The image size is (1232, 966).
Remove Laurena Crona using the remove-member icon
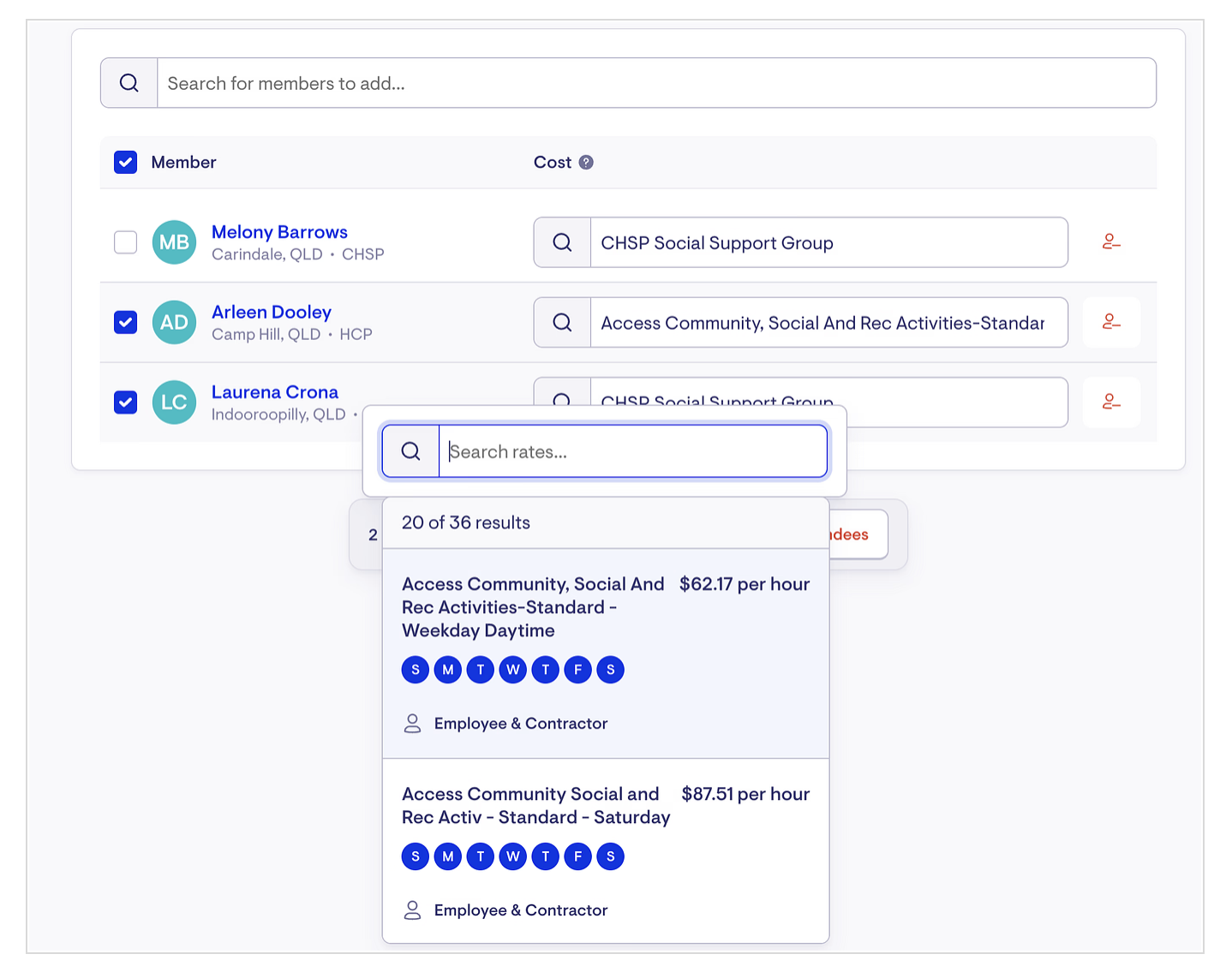click(1111, 402)
